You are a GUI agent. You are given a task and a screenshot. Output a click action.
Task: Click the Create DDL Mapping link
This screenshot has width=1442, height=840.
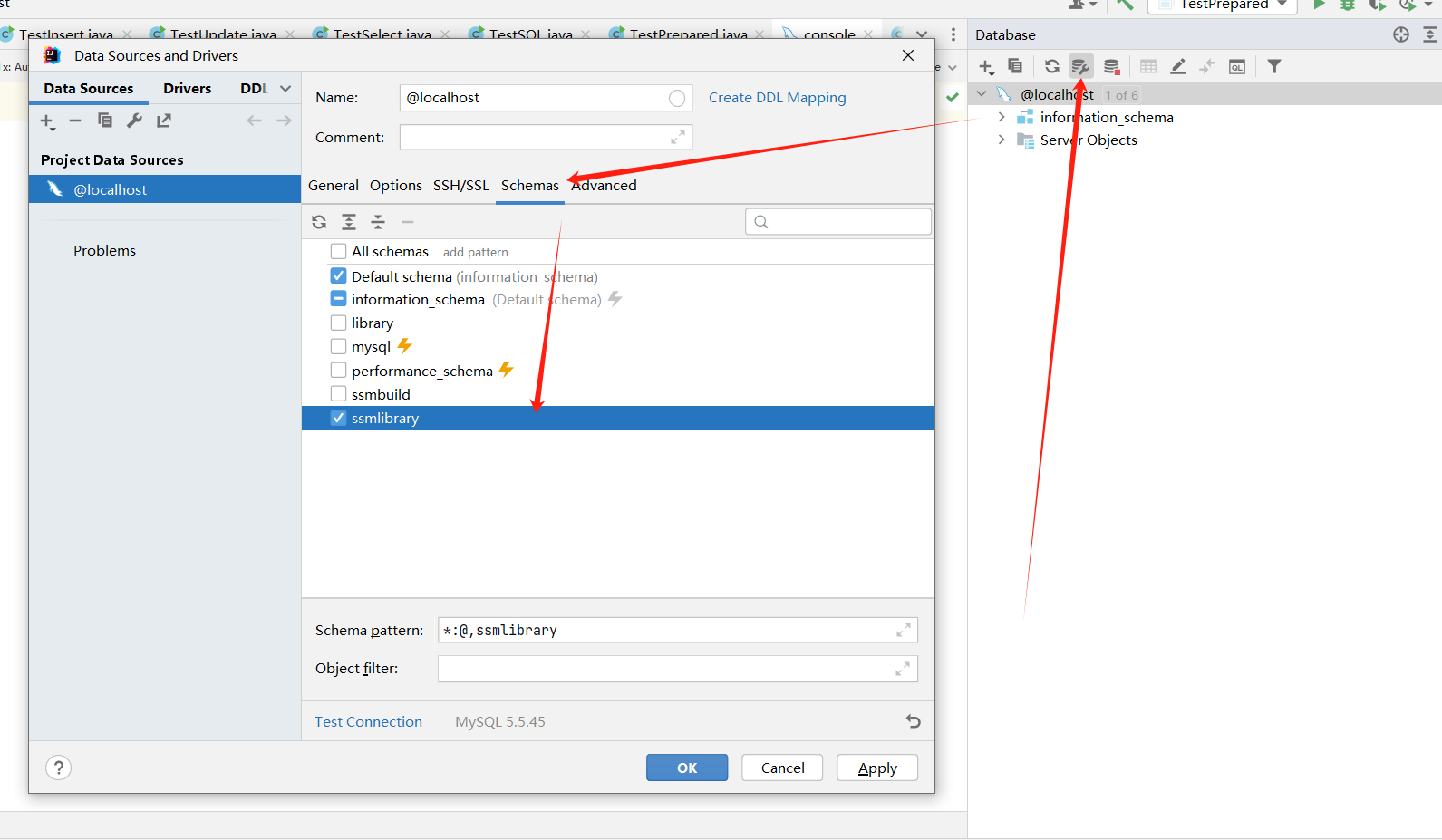(x=778, y=97)
